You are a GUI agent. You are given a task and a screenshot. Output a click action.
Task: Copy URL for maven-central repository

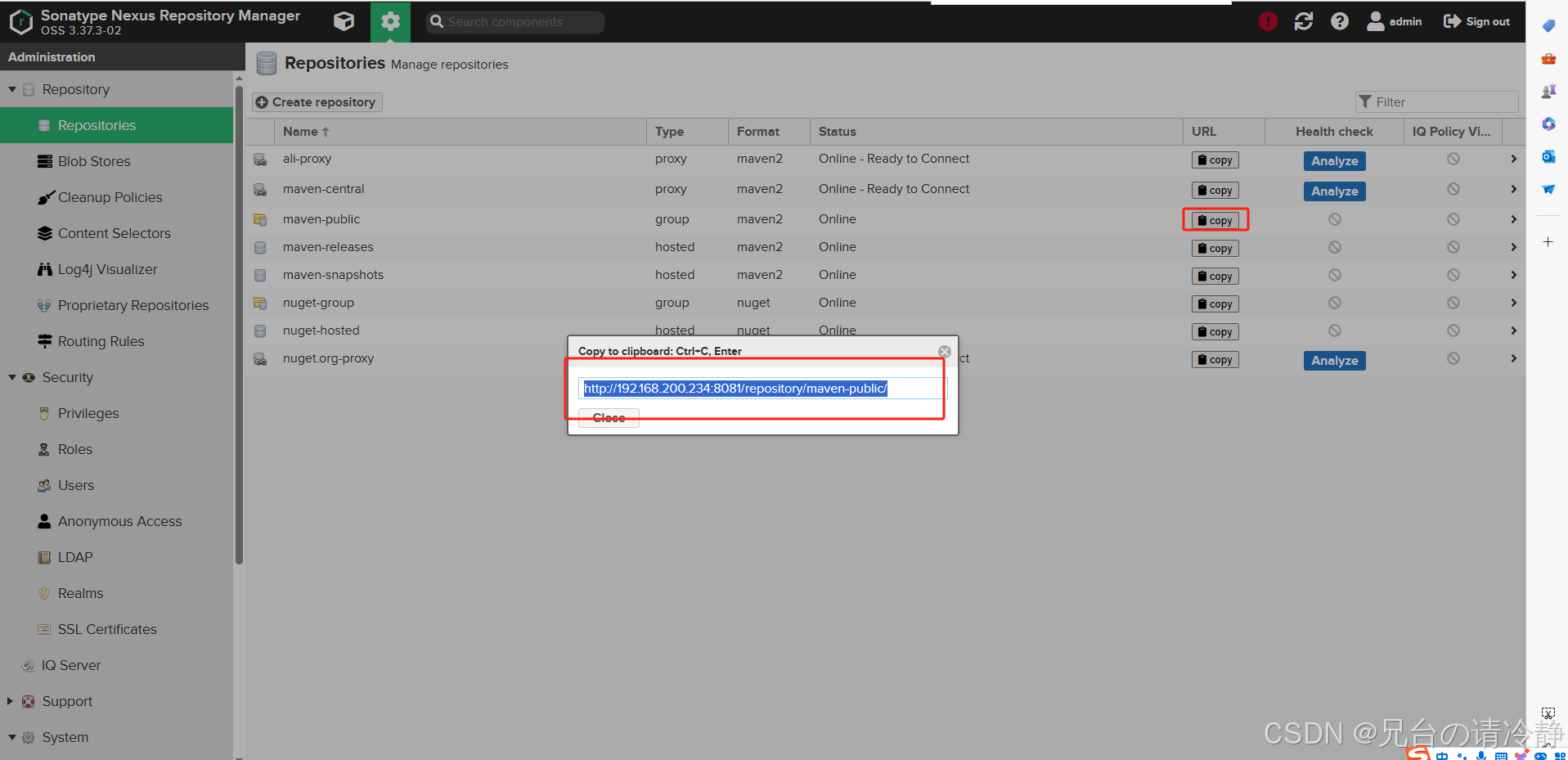[1215, 191]
